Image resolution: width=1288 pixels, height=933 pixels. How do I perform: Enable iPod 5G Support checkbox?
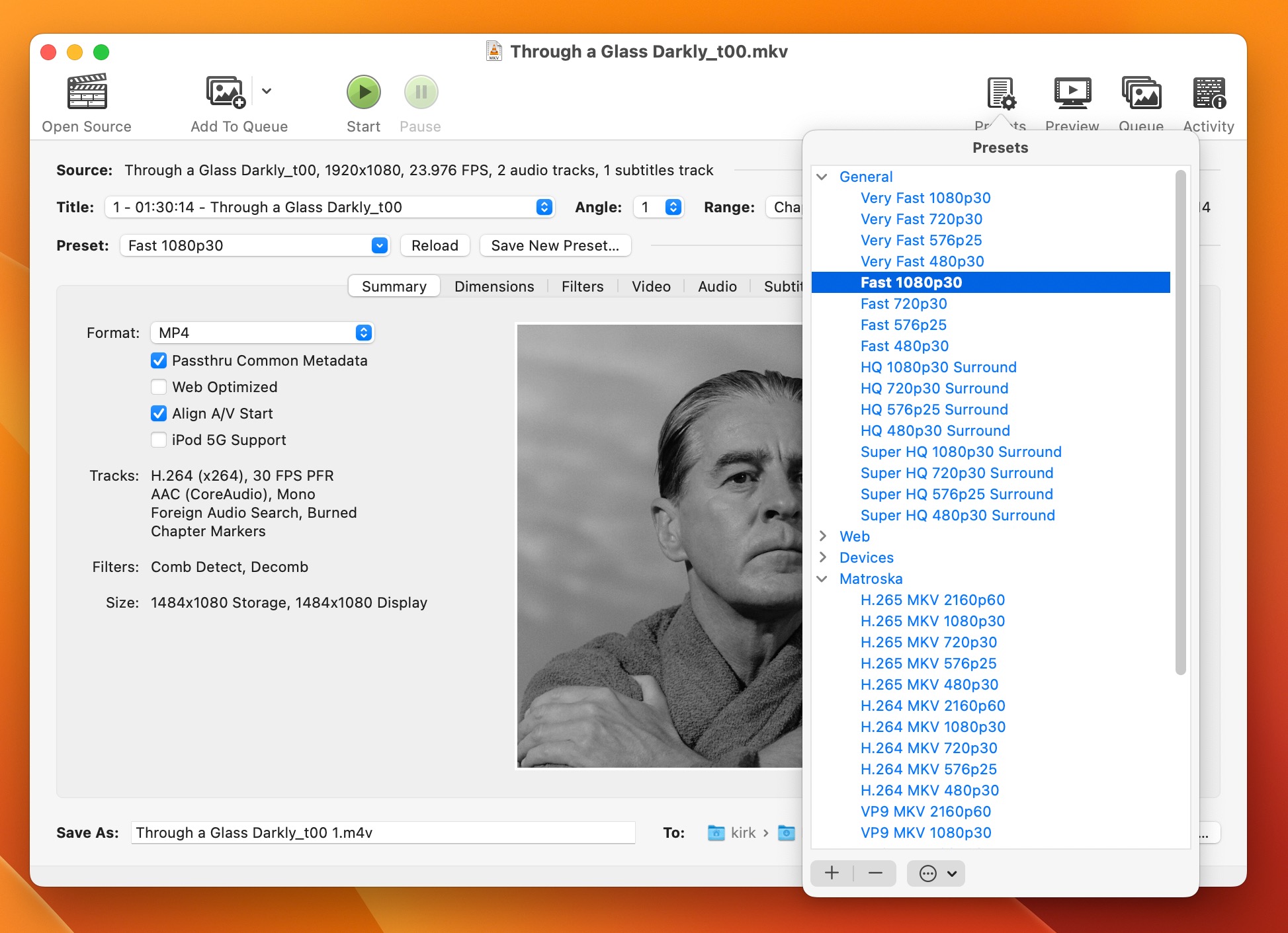[159, 440]
